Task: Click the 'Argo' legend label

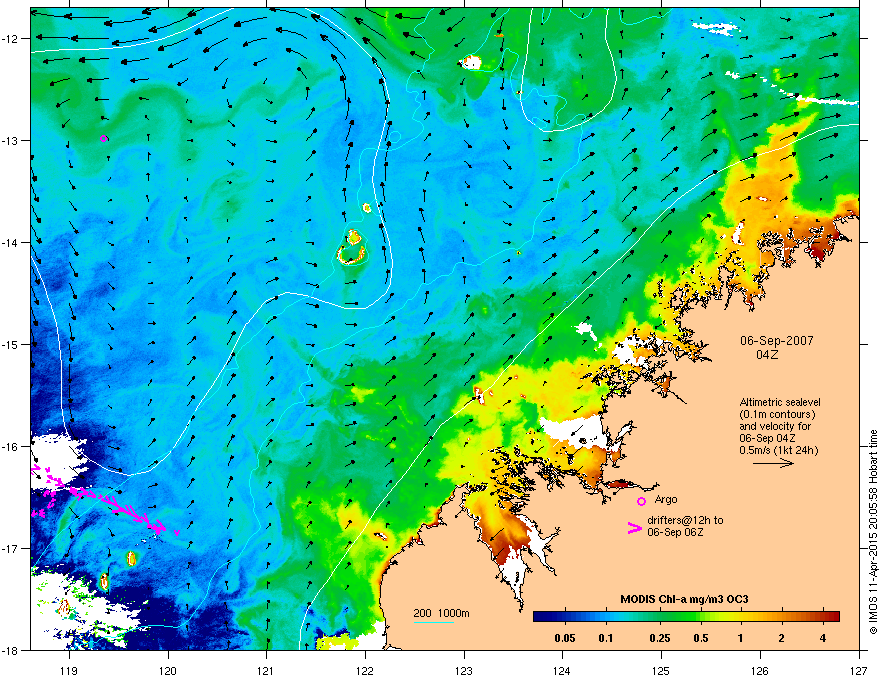Action: click(x=666, y=499)
